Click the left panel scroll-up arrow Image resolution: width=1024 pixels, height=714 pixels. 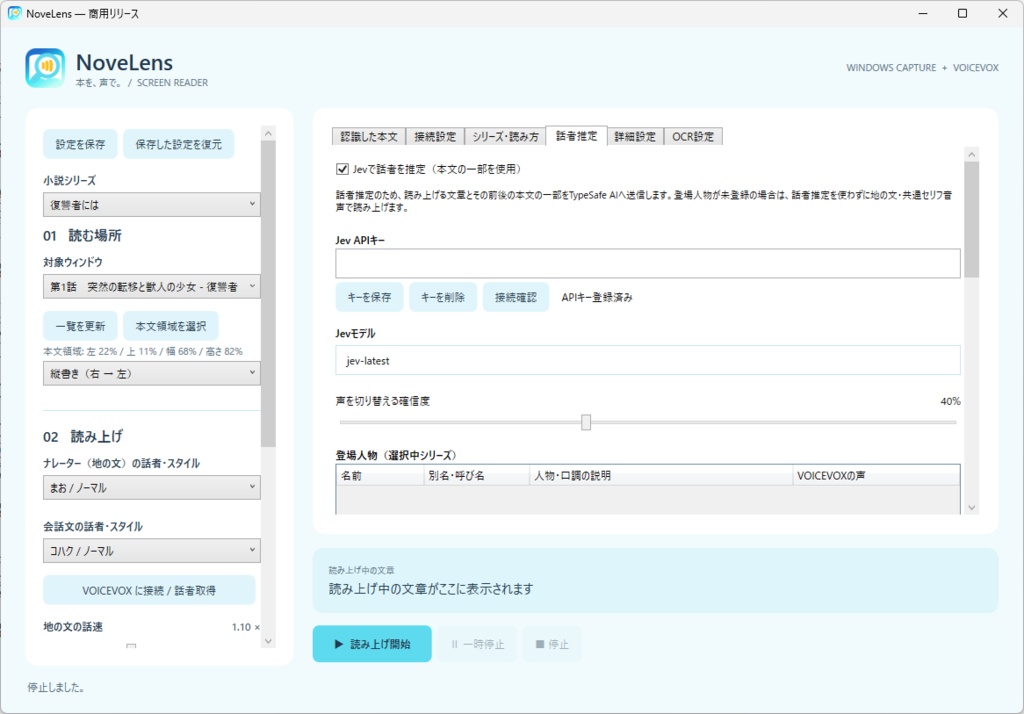[268, 133]
